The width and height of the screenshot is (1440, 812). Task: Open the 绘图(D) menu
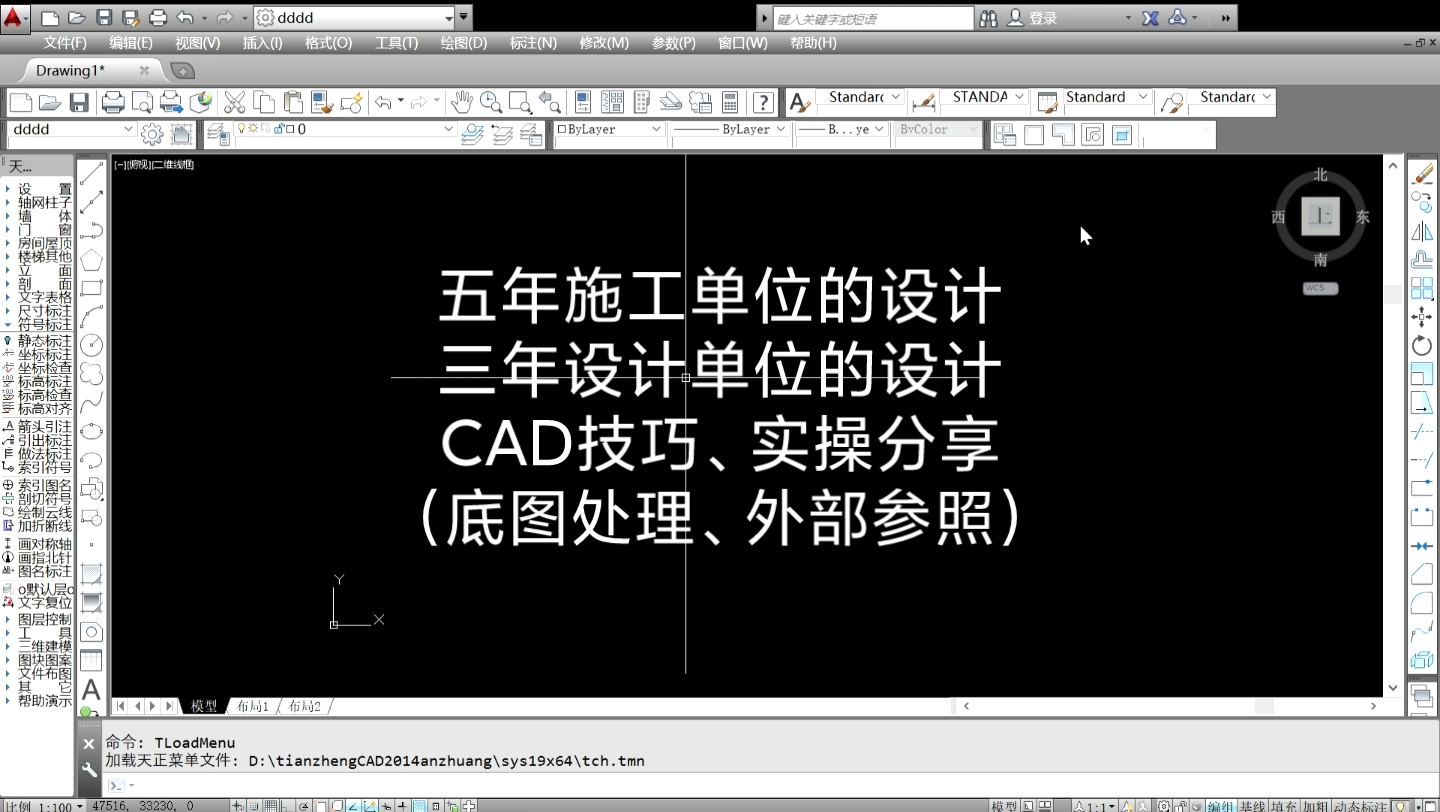click(x=464, y=43)
